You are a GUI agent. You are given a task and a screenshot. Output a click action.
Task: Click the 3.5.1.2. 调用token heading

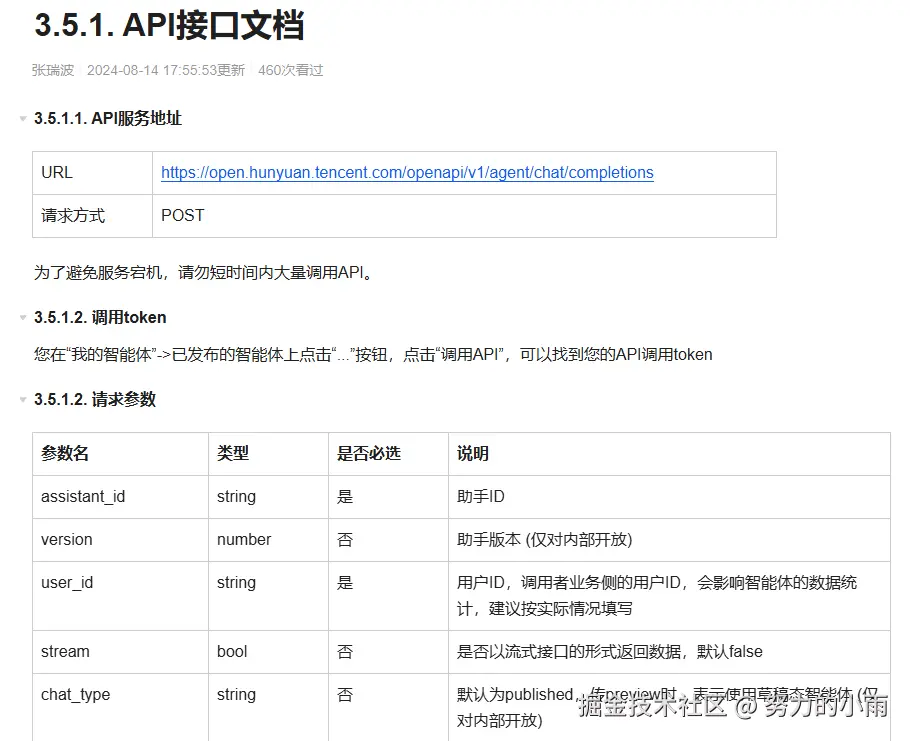click(x=100, y=317)
